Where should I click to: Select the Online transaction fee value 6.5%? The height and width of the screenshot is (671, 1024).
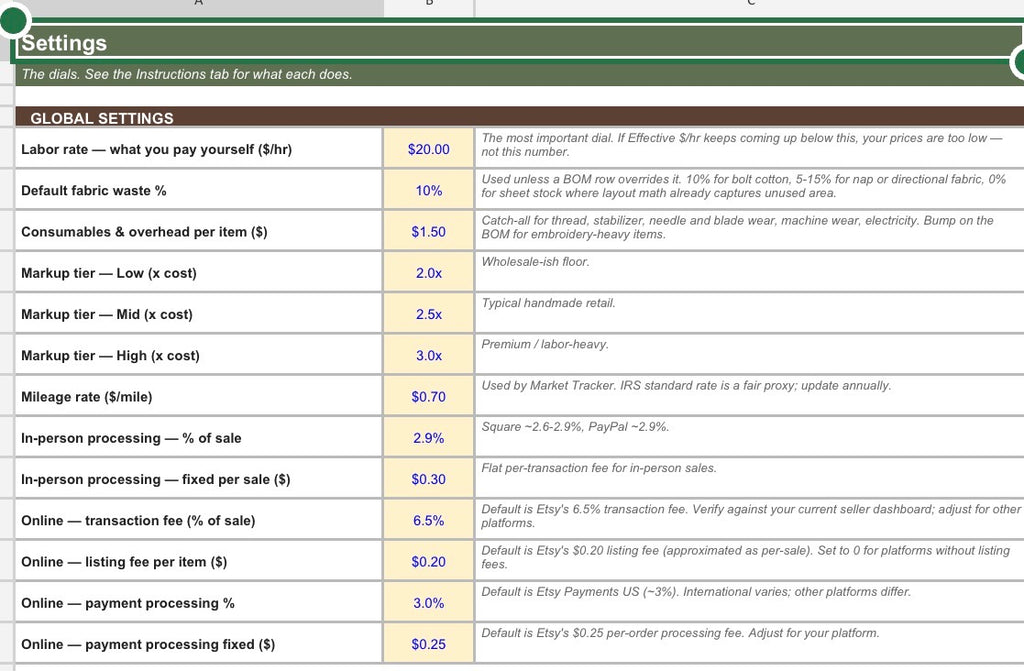pos(428,519)
